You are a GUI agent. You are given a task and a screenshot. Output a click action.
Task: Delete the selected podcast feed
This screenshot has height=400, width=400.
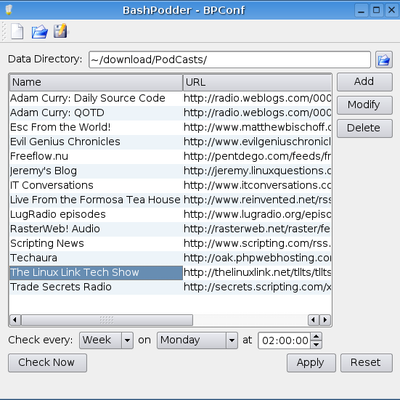point(365,128)
